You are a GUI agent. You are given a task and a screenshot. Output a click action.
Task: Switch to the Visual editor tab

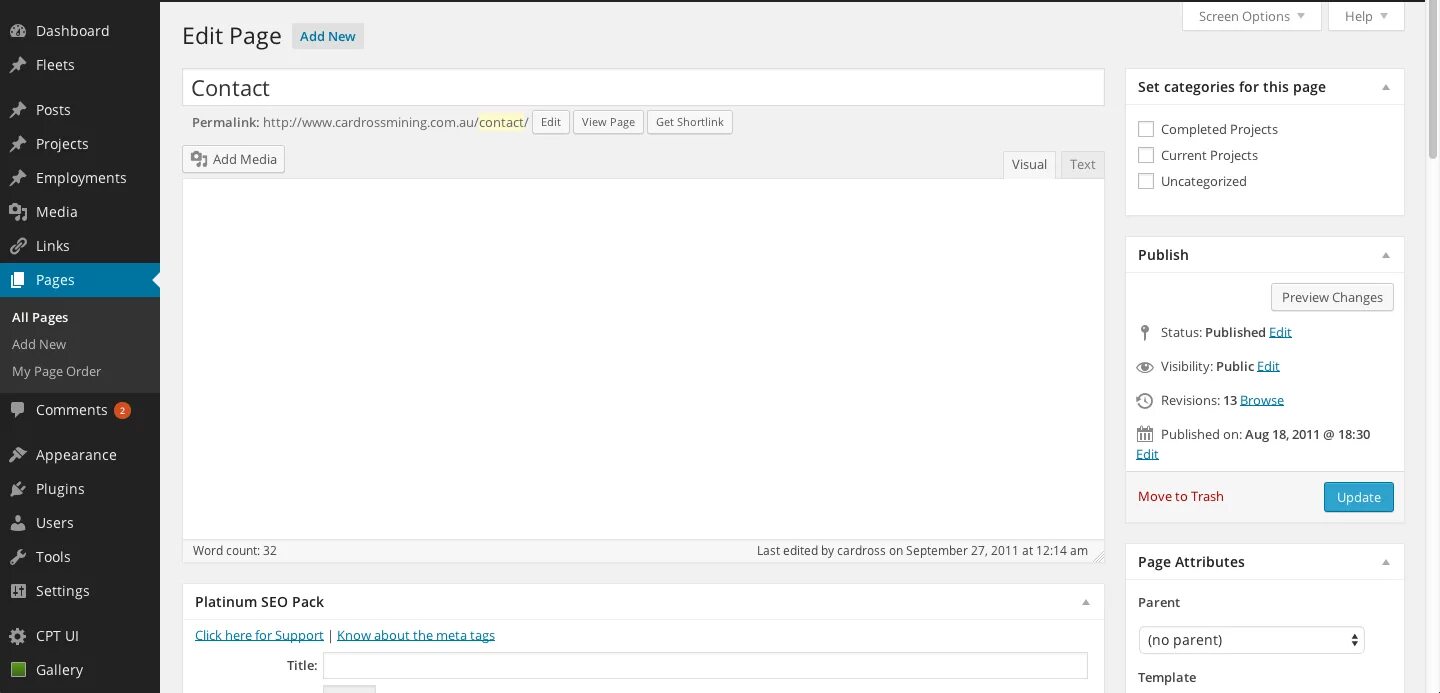(x=1029, y=165)
